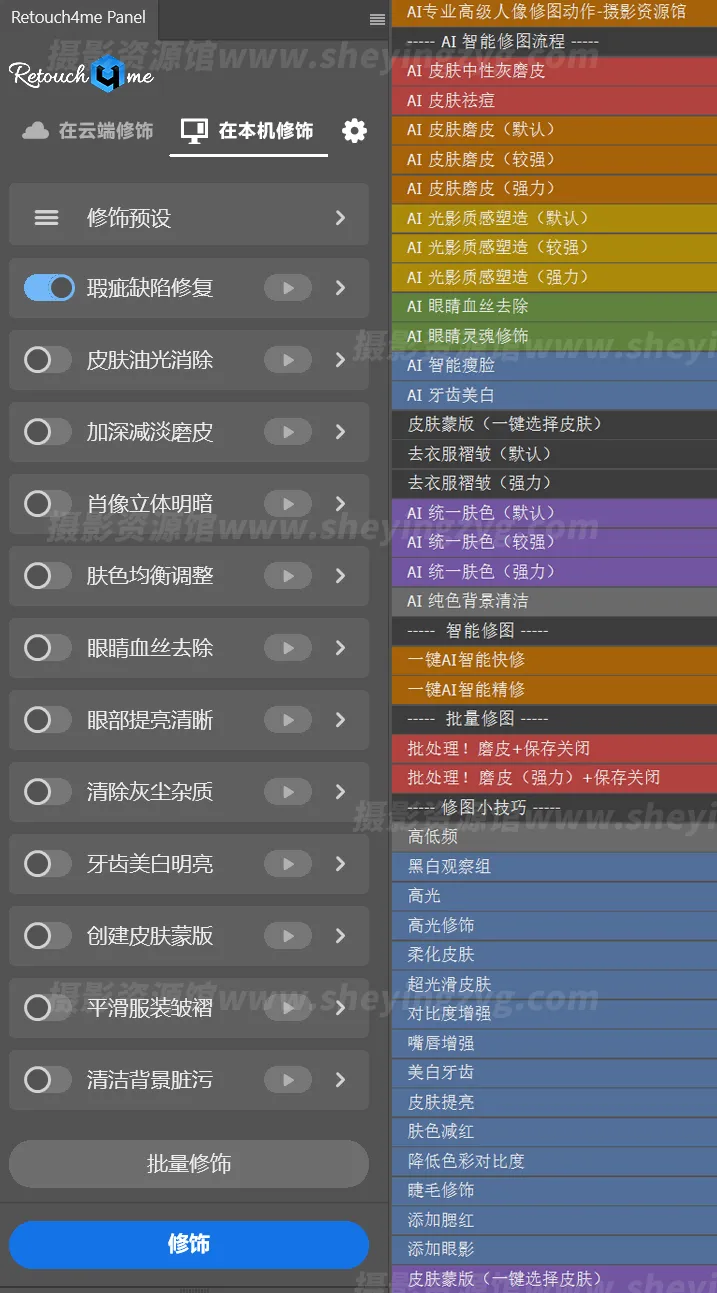Image resolution: width=717 pixels, height=1293 pixels.
Task: Enable the 创建皮肤蒙版 toggle
Action: pos(49,936)
